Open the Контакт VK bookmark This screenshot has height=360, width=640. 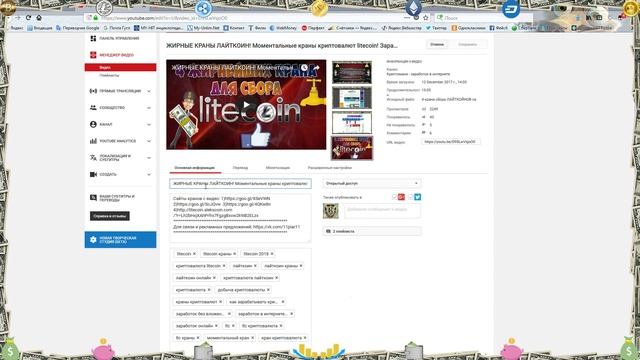click(x=233, y=28)
